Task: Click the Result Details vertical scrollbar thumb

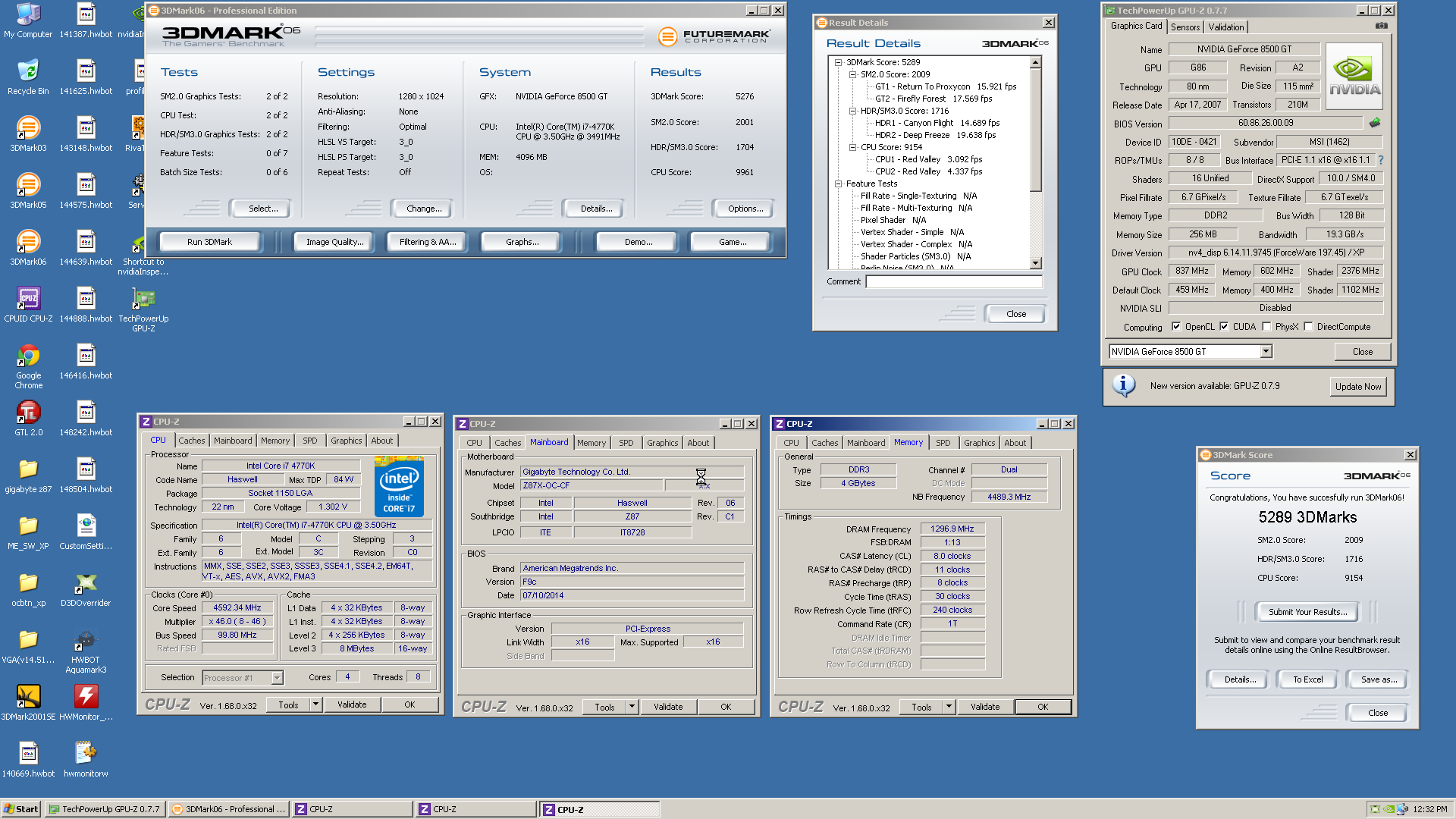Action: (x=1036, y=130)
